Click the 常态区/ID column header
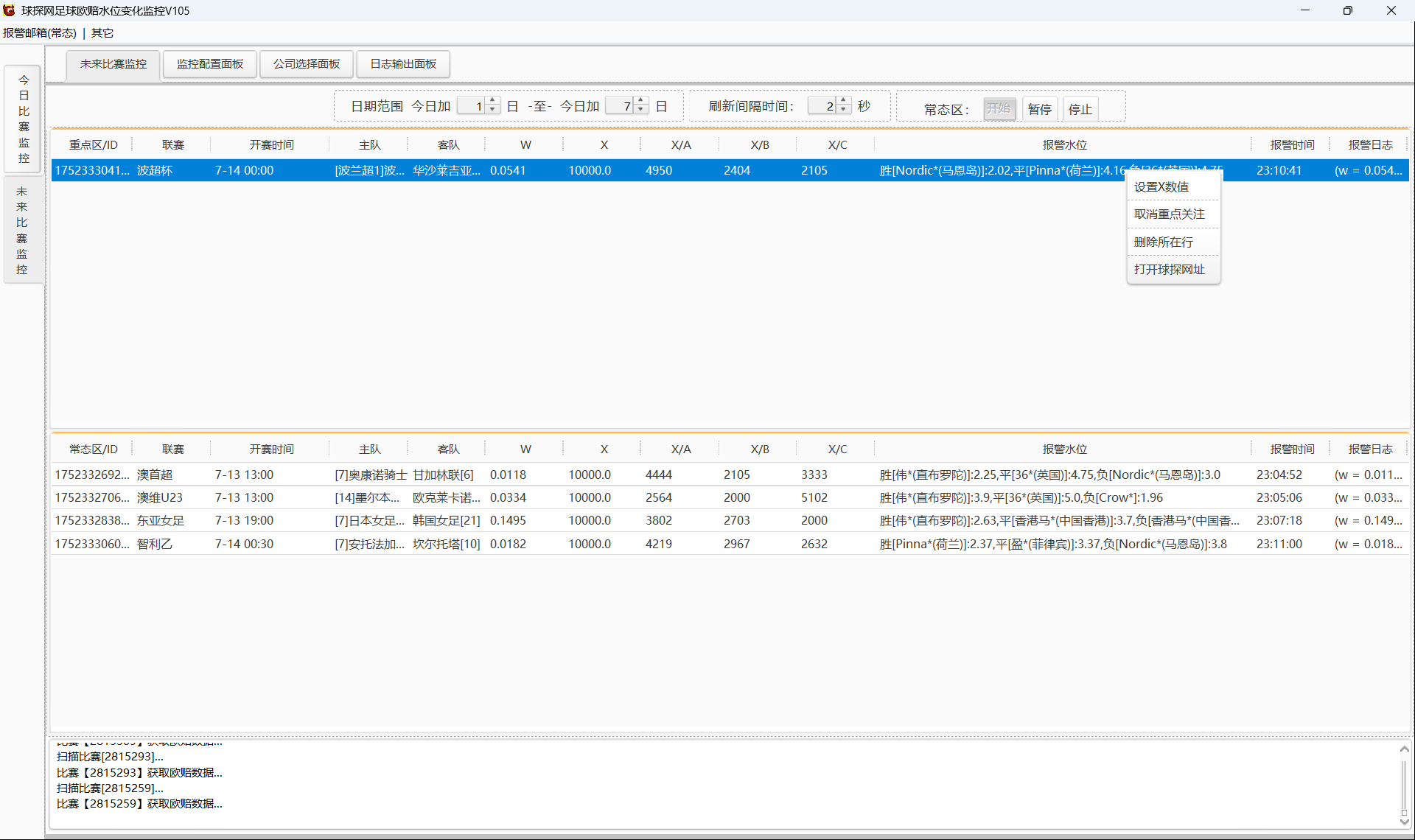The image size is (1415, 840). point(93,449)
